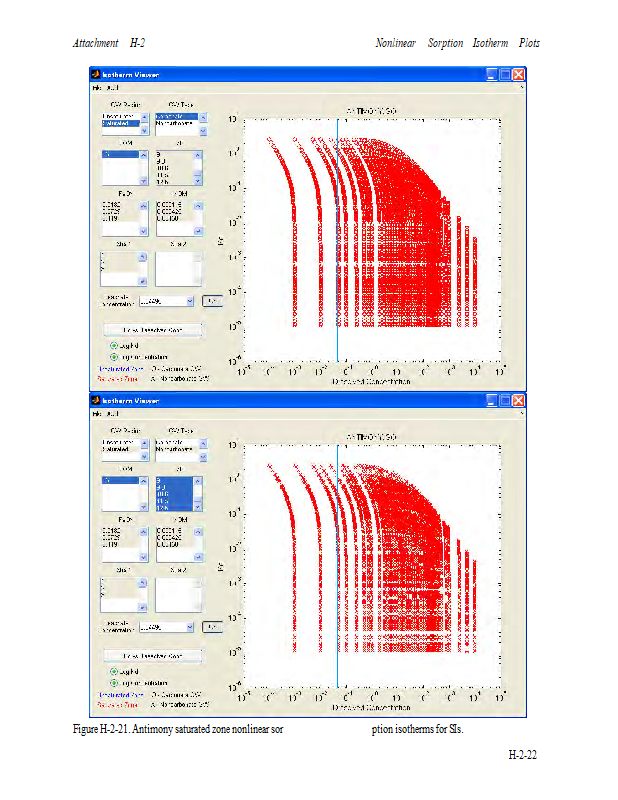Select Saturated in upper window's GW Region list
This screenshot has height=800, width=618.
pyautogui.click(x=118, y=125)
